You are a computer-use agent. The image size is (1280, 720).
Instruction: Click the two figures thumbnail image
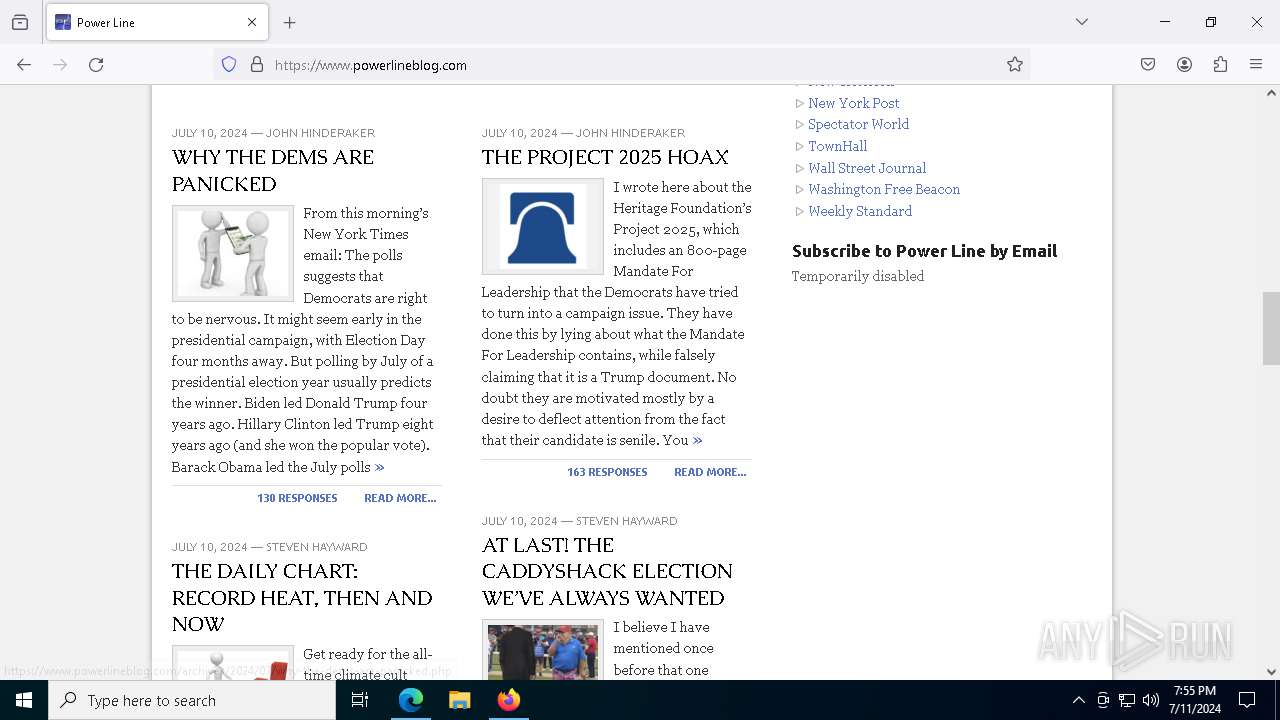(x=233, y=254)
